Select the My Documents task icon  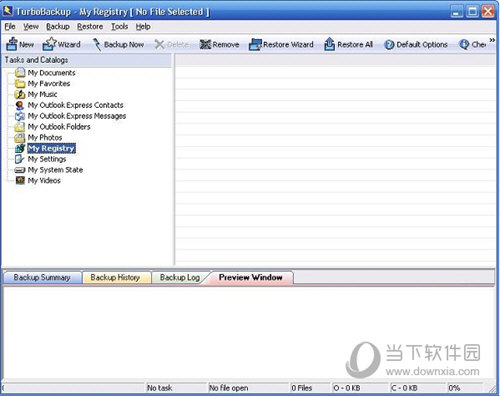[20, 72]
